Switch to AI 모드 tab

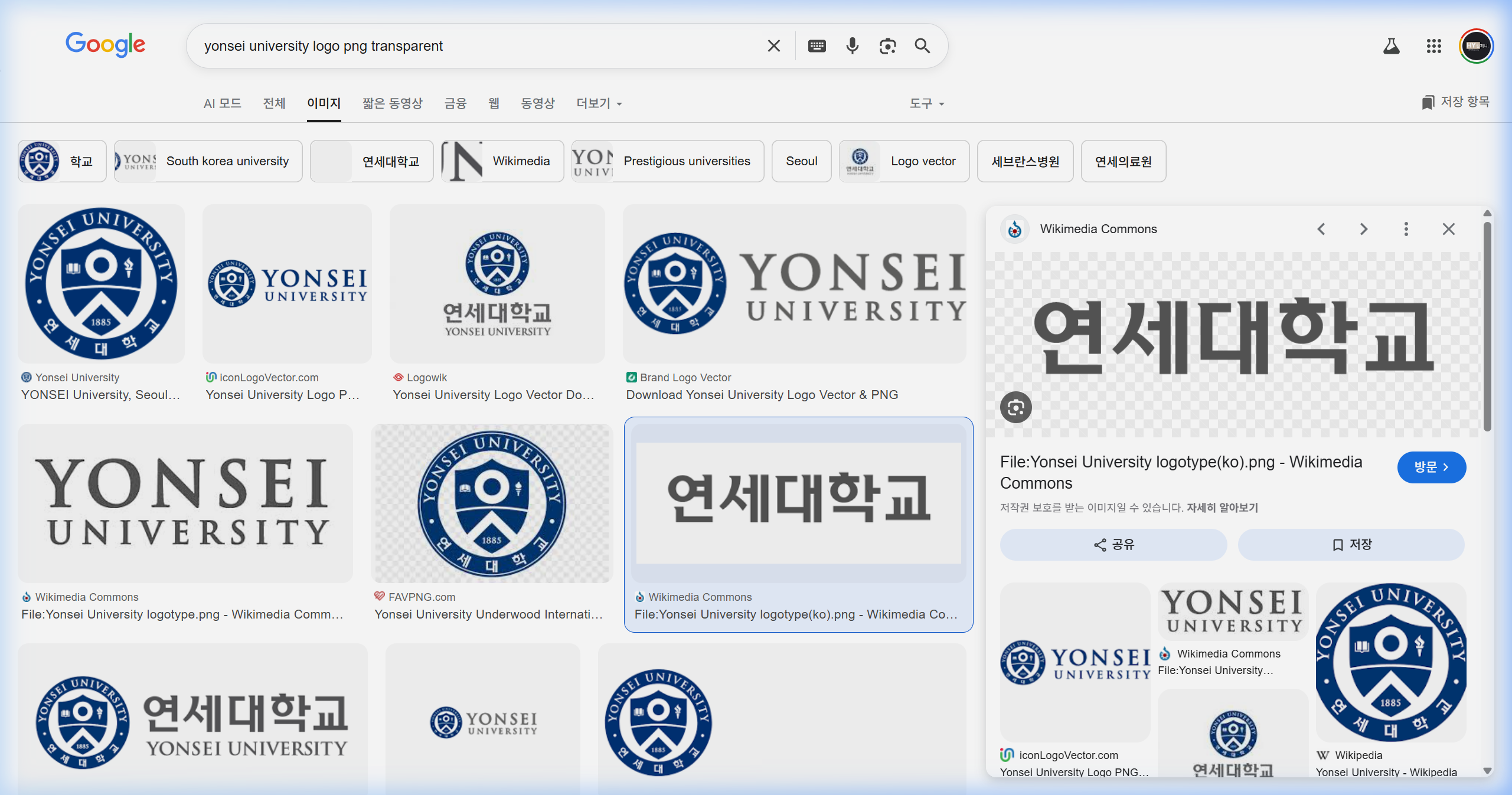223,103
